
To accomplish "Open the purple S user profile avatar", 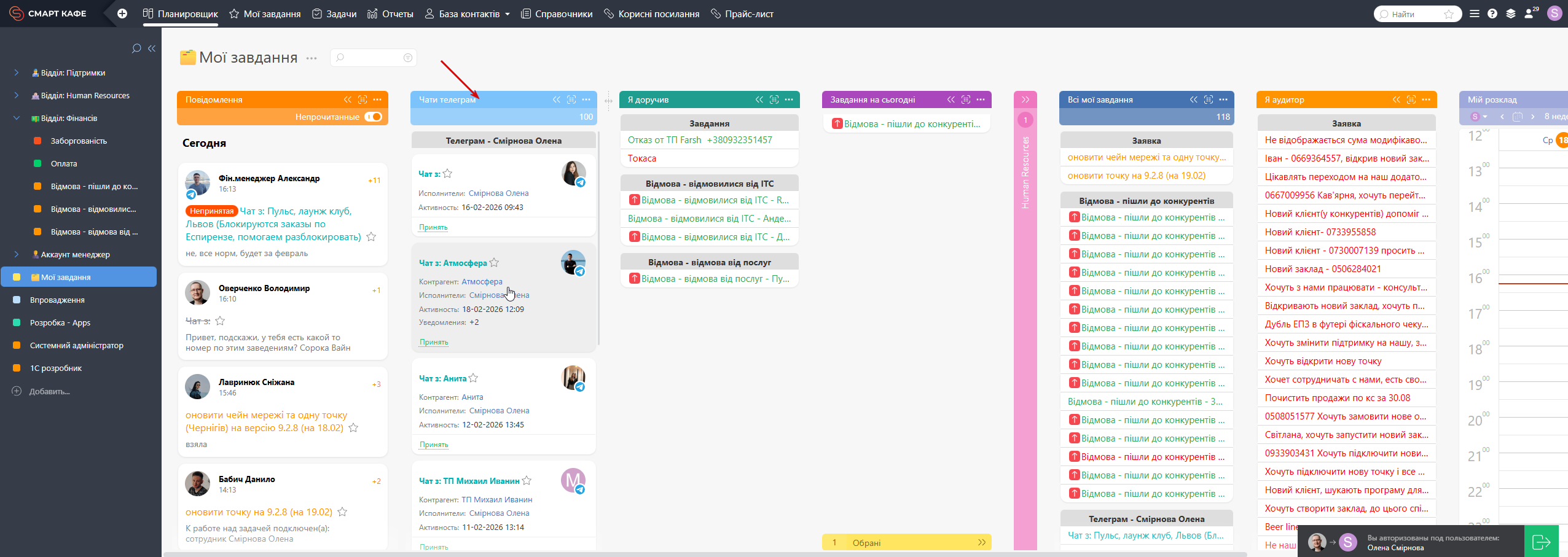I will 1554,14.
